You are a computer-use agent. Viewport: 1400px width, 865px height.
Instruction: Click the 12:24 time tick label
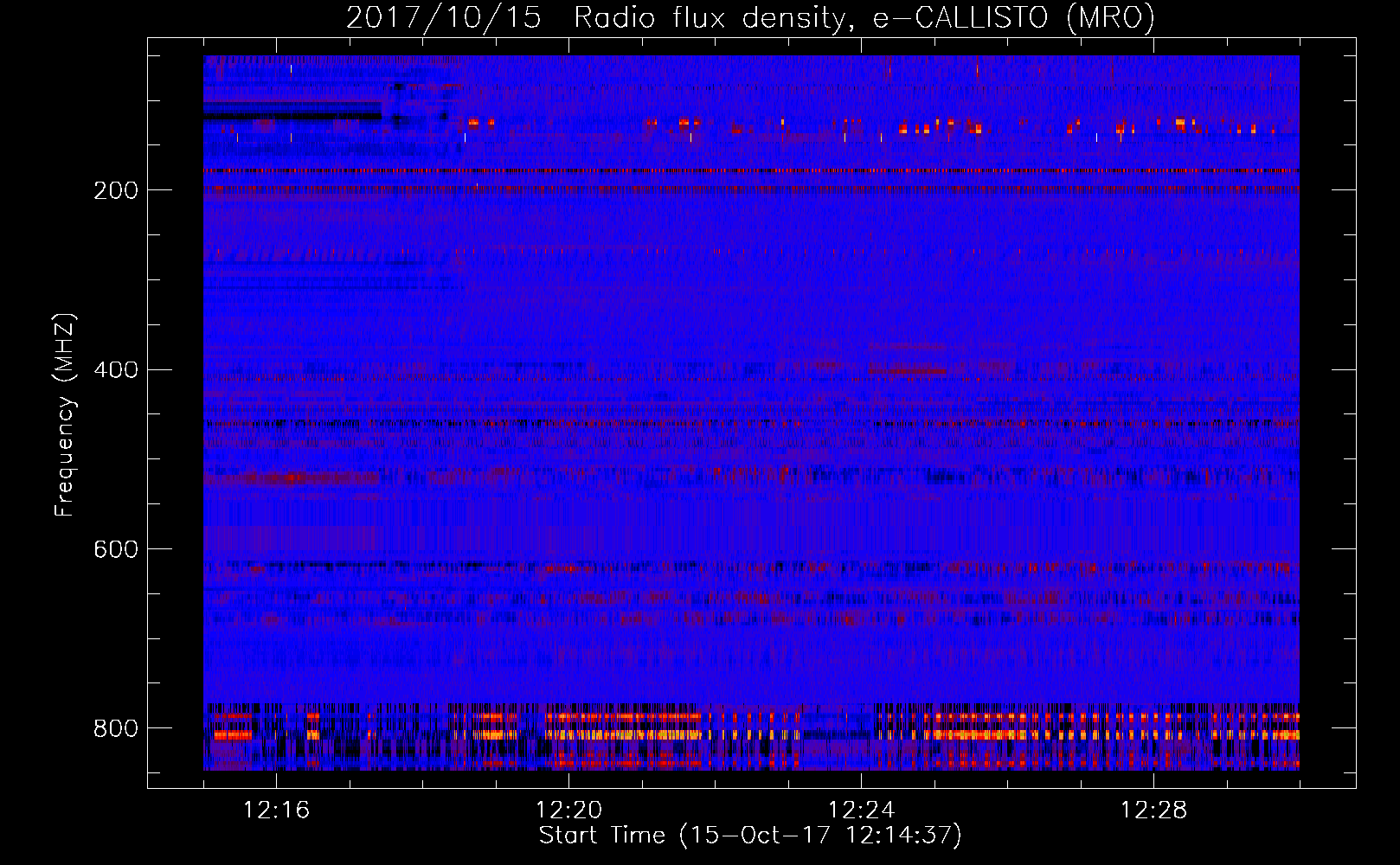tap(862, 811)
